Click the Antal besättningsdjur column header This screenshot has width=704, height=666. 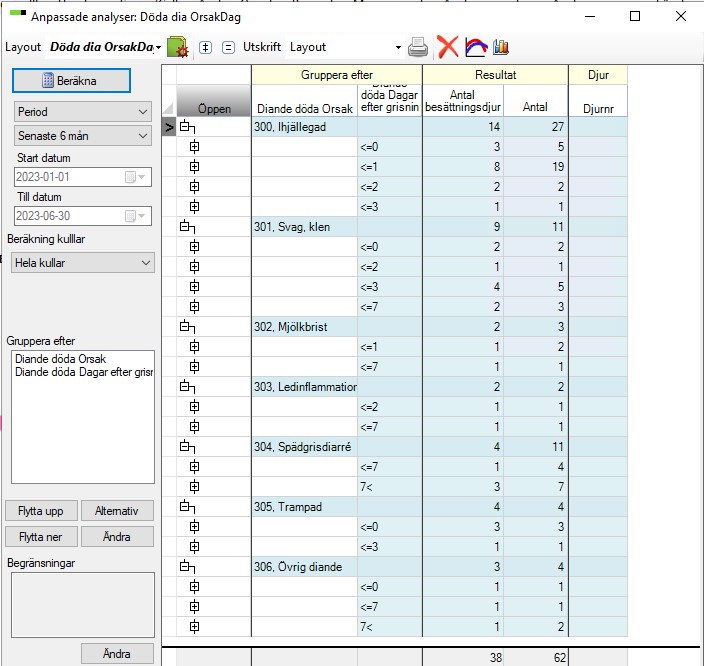click(x=463, y=101)
